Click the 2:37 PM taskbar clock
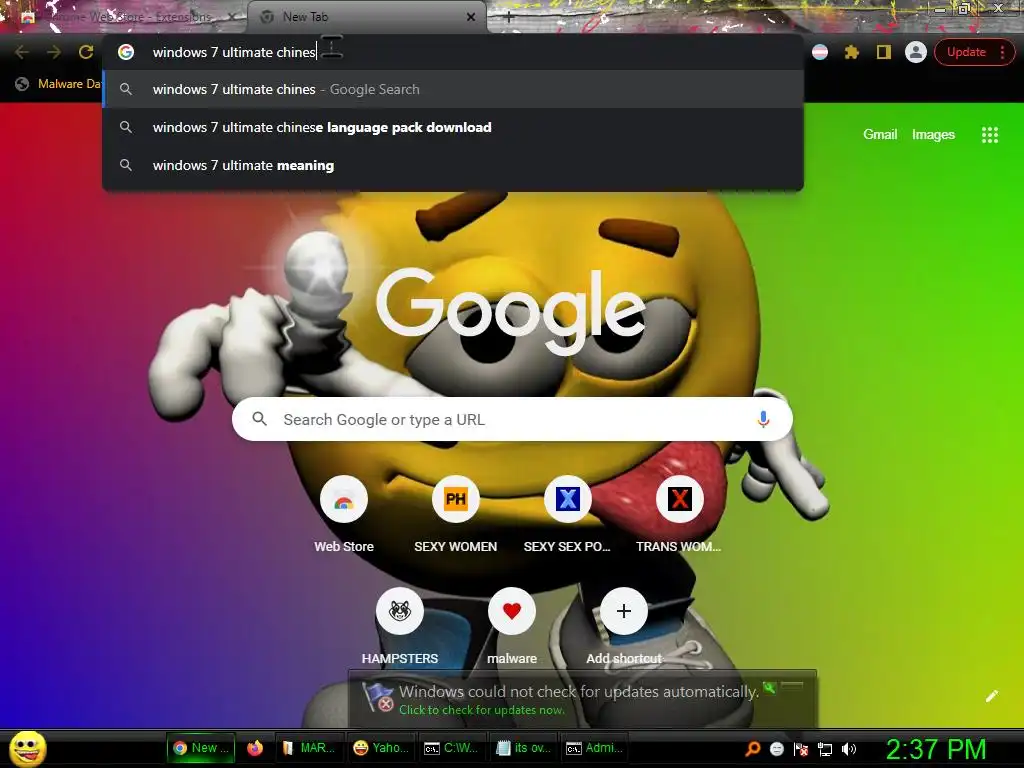Image resolution: width=1024 pixels, height=768 pixels. click(x=935, y=749)
